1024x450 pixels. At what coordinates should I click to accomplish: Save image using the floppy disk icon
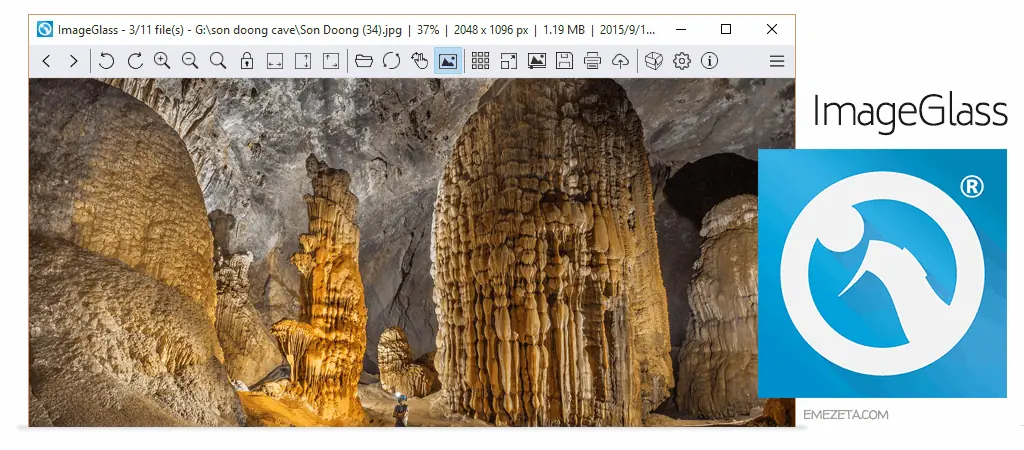pyautogui.click(x=564, y=61)
